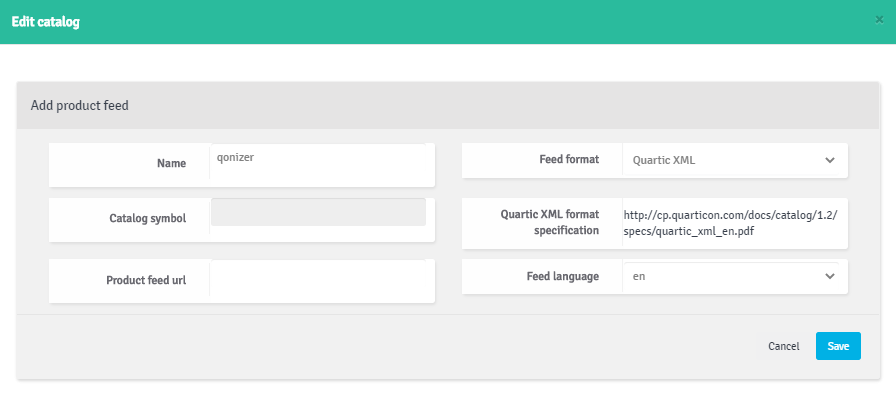Focus the Name field containing qonizer
This screenshot has height=413, width=896.
(x=318, y=161)
